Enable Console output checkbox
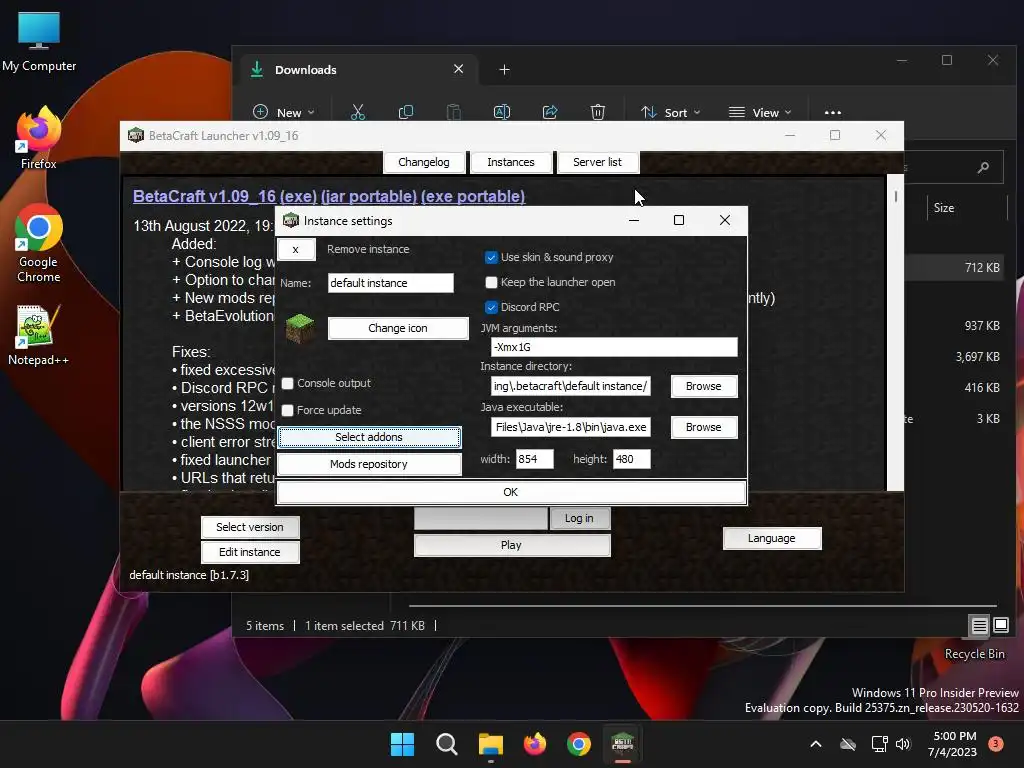 (x=287, y=383)
